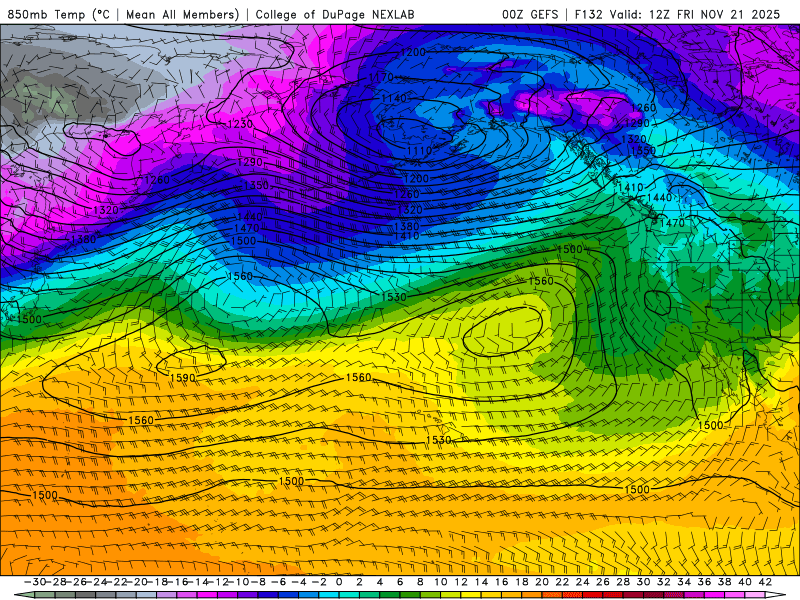The height and width of the screenshot is (600, 800).
Task: Click the 1230 height contour label
Action: (x=240, y=124)
